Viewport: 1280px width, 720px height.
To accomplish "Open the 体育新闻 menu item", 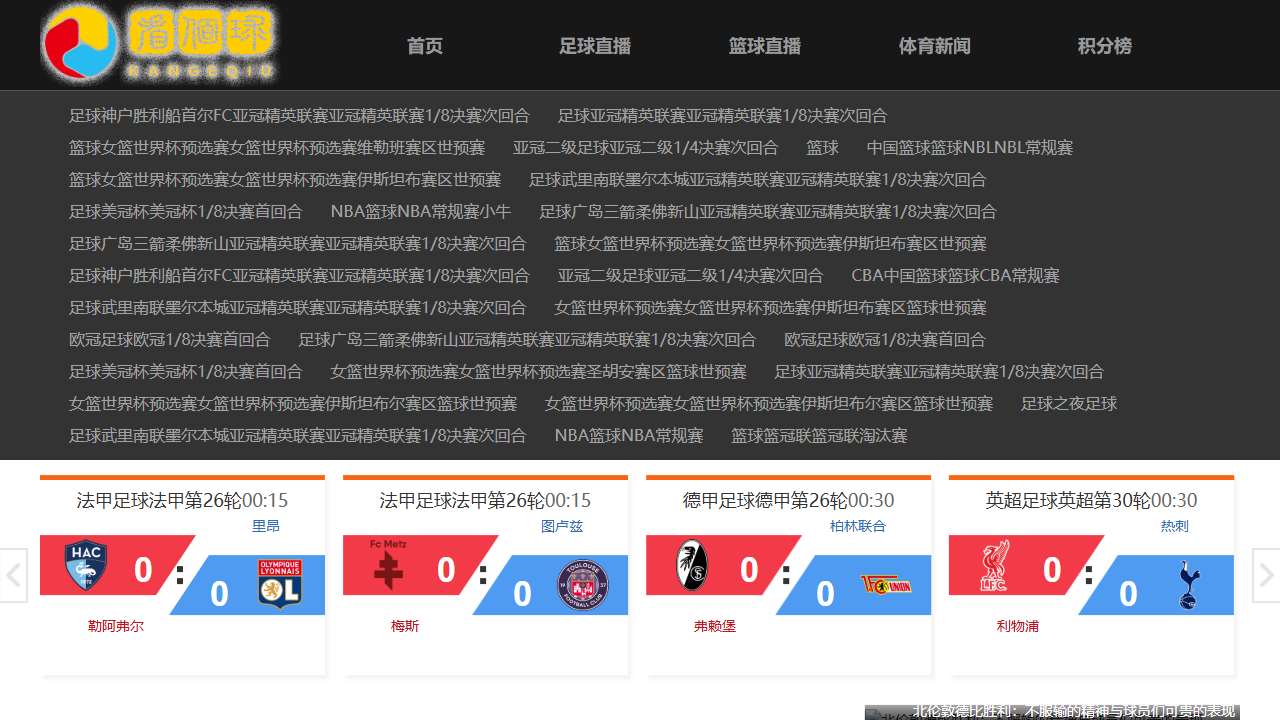I will (934, 46).
